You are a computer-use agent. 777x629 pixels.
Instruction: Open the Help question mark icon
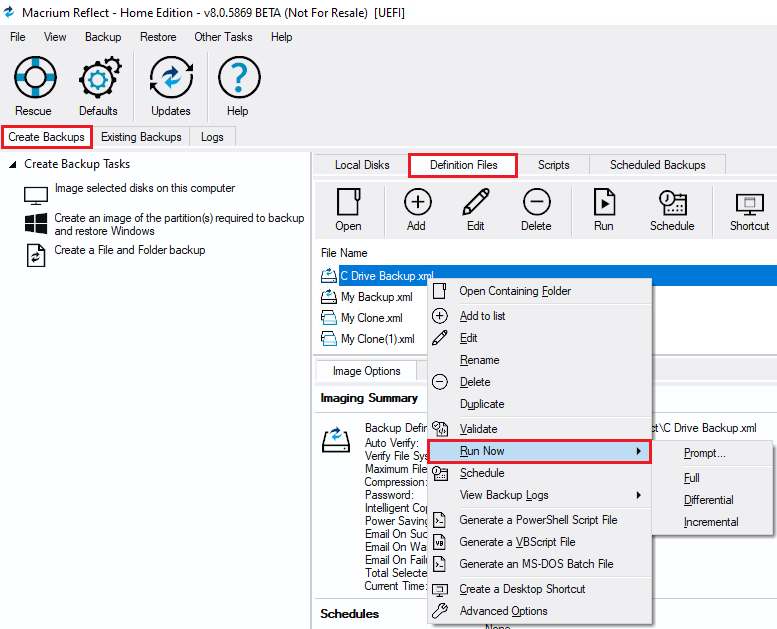click(x=239, y=77)
